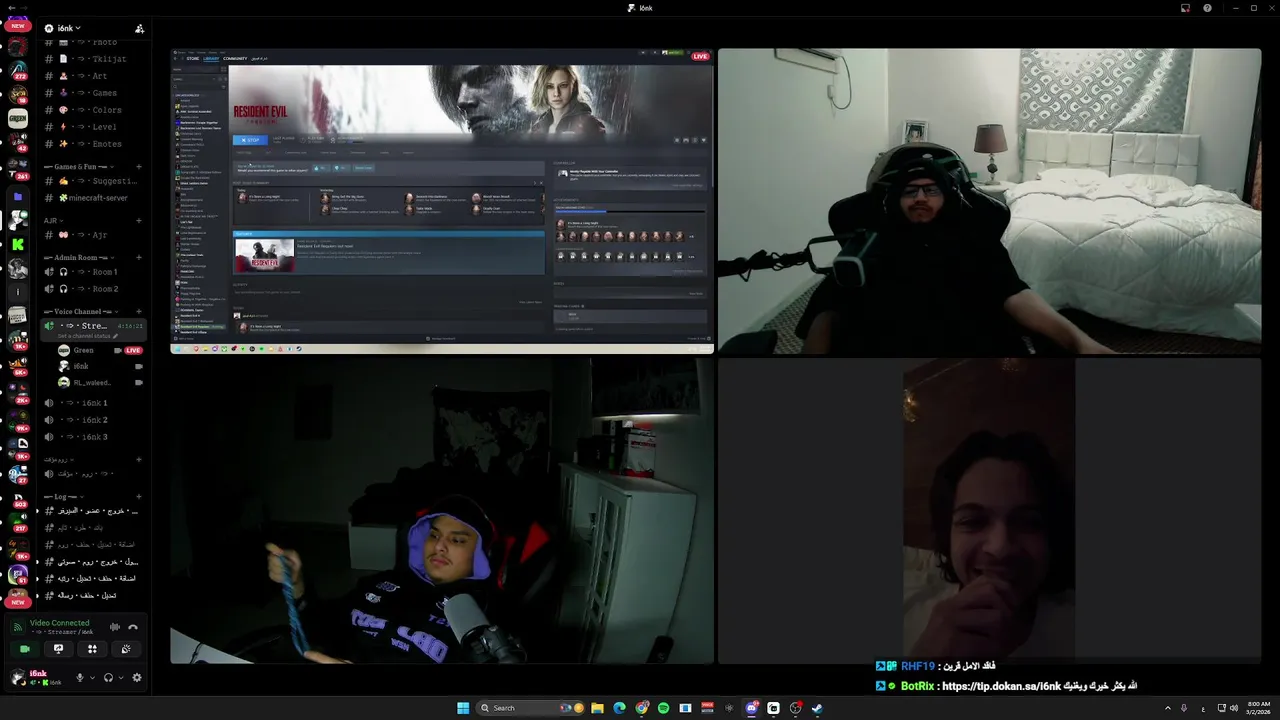This screenshot has height=720, width=1280.
Task: Click the i6nk user avatar in panel
Action: [18, 677]
